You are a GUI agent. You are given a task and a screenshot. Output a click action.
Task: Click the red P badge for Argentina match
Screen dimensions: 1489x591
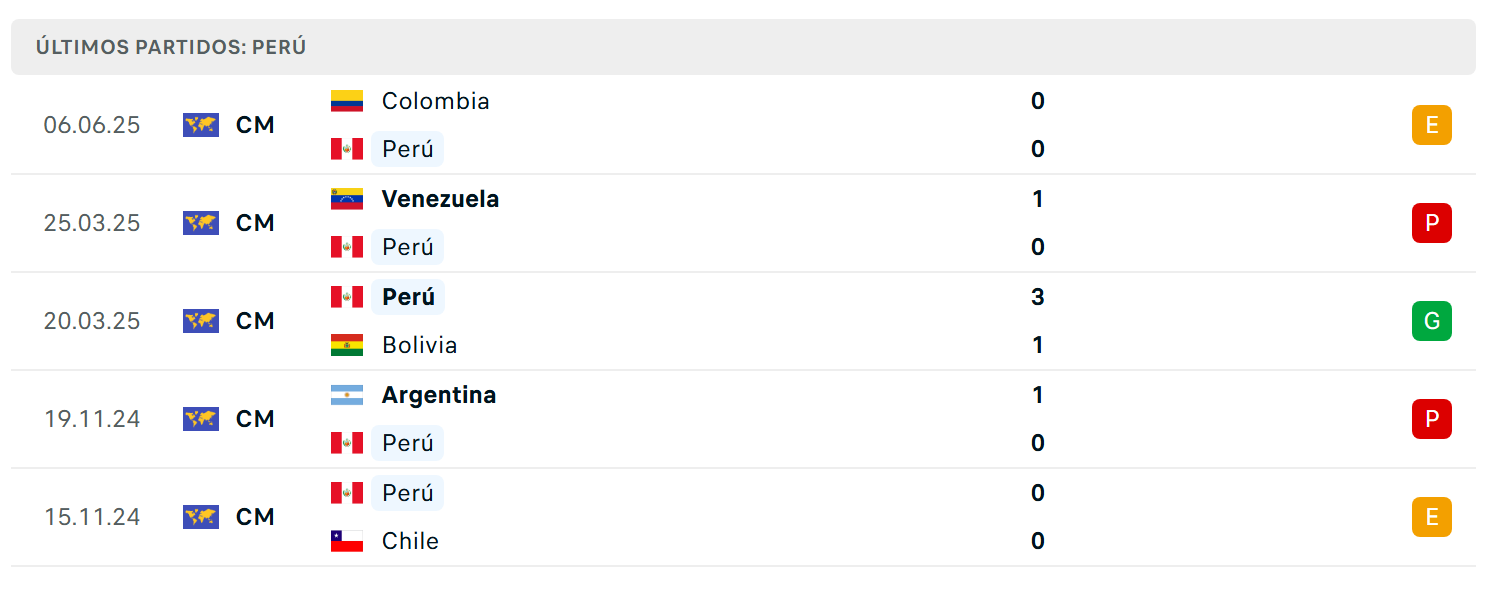point(1431,419)
